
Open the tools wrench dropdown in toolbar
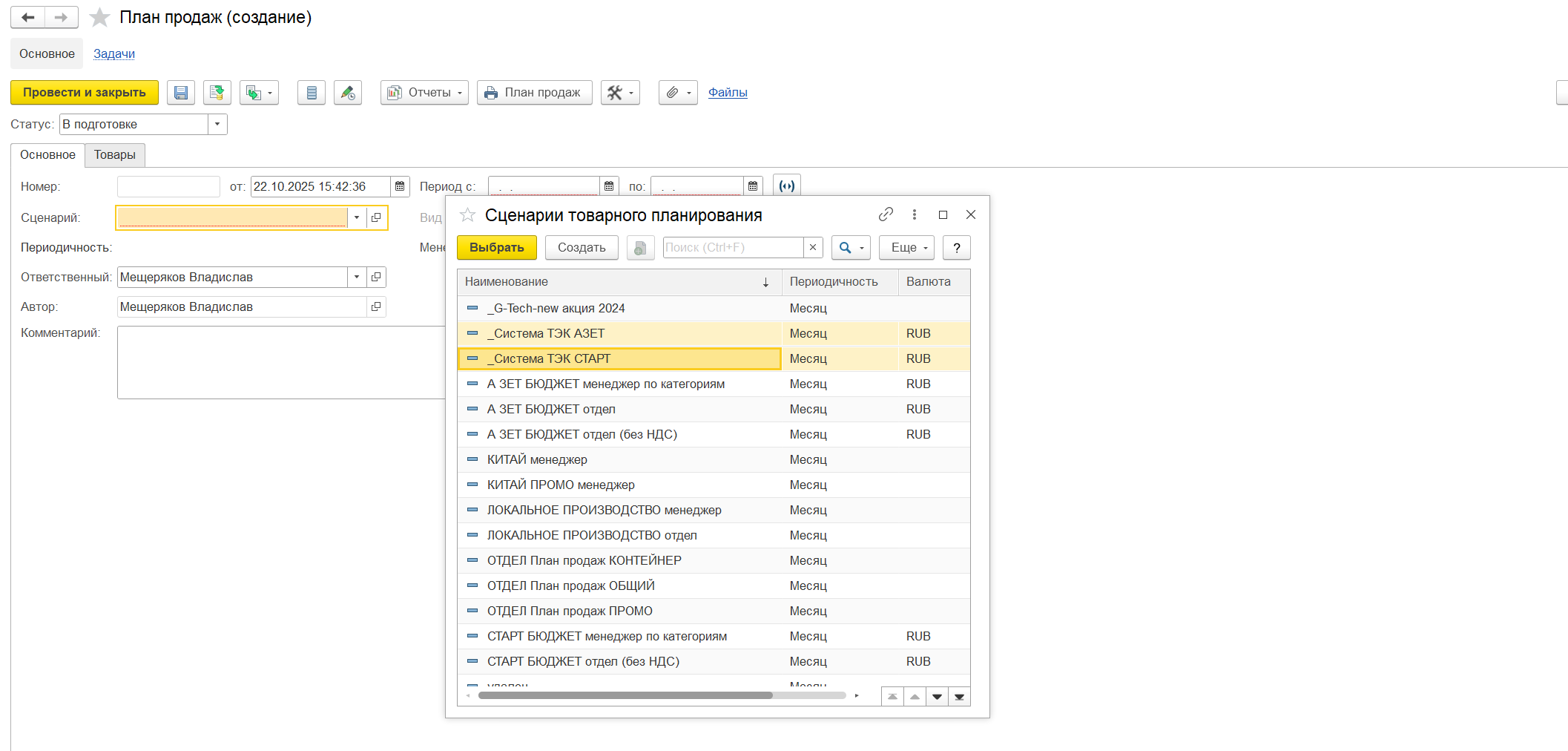[x=620, y=93]
